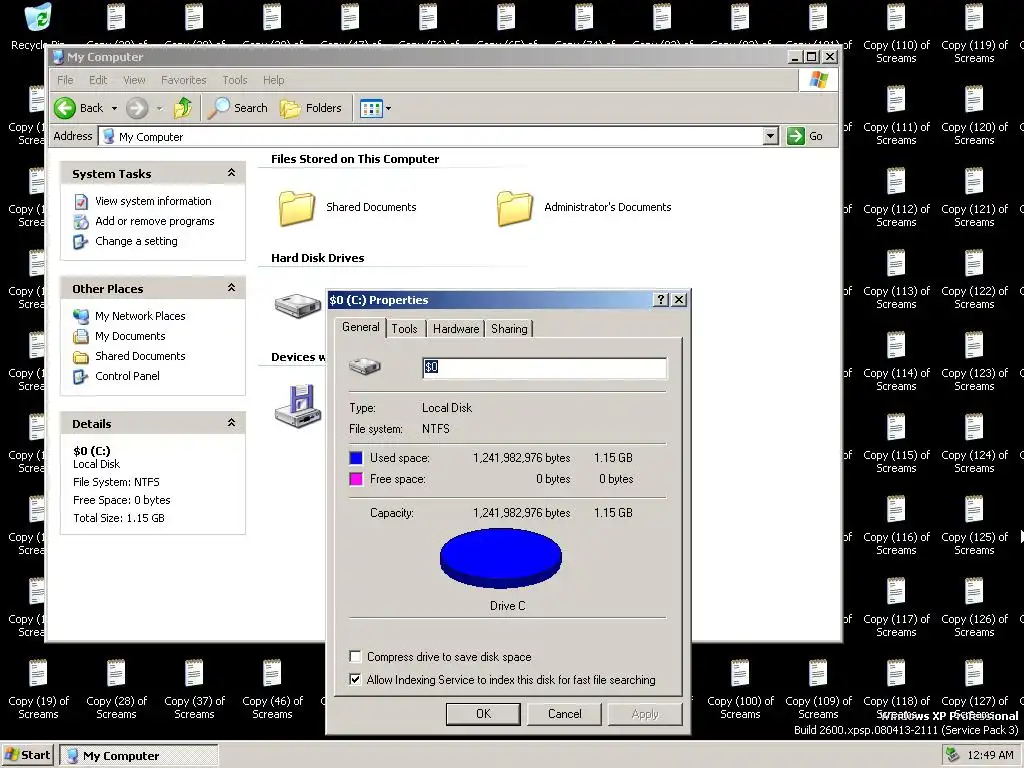Open the Tools menu

click(x=234, y=80)
